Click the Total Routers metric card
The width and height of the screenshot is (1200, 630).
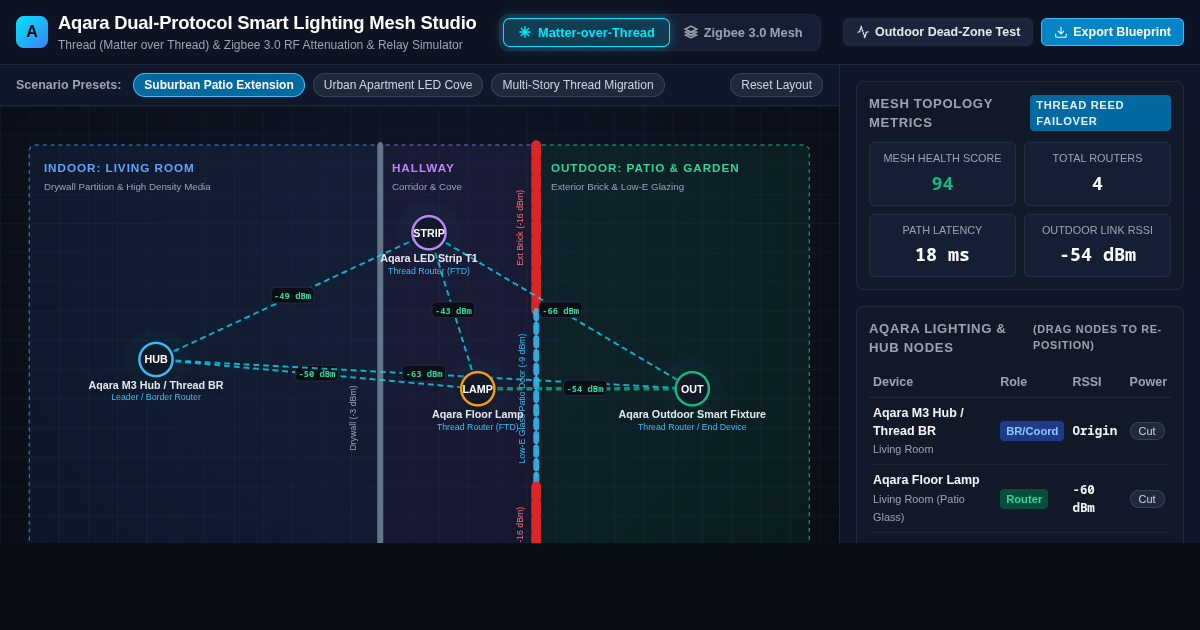pyautogui.click(x=1097, y=174)
